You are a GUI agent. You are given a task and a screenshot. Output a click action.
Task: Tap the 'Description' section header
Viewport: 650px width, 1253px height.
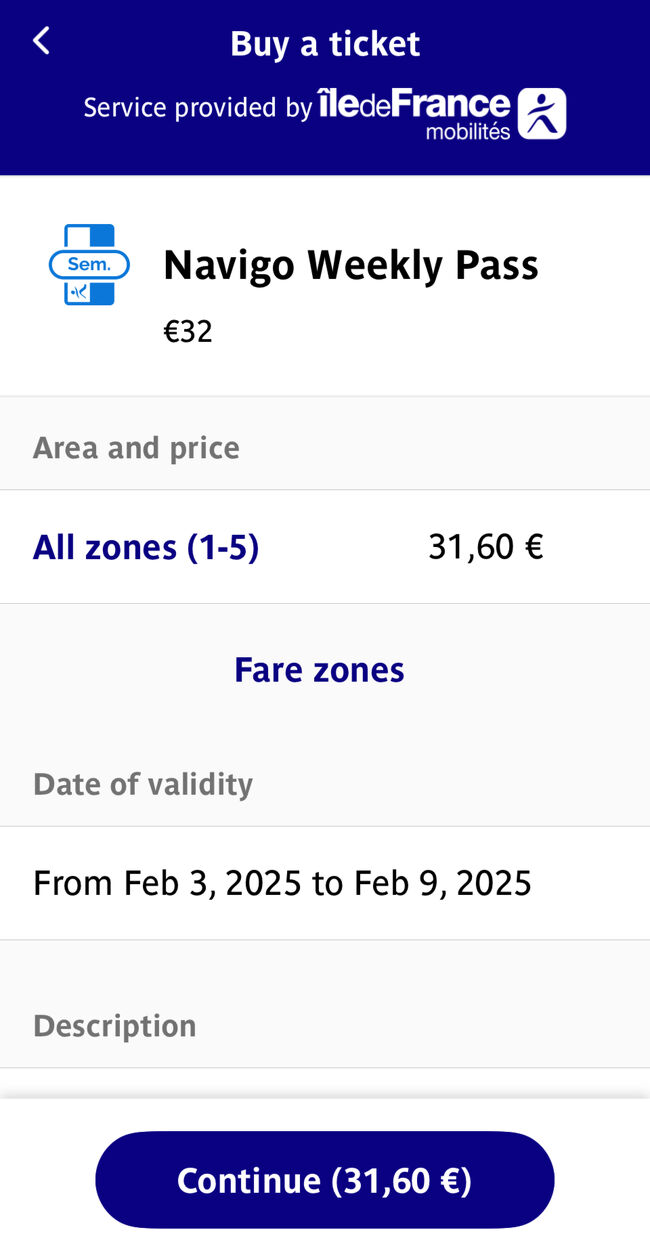pyautogui.click(x=114, y=1026)
